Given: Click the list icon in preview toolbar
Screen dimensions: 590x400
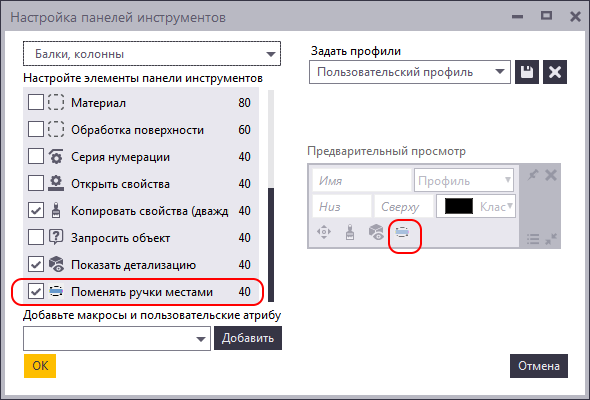Looking at the screenshot, I should tap(533, 239).
